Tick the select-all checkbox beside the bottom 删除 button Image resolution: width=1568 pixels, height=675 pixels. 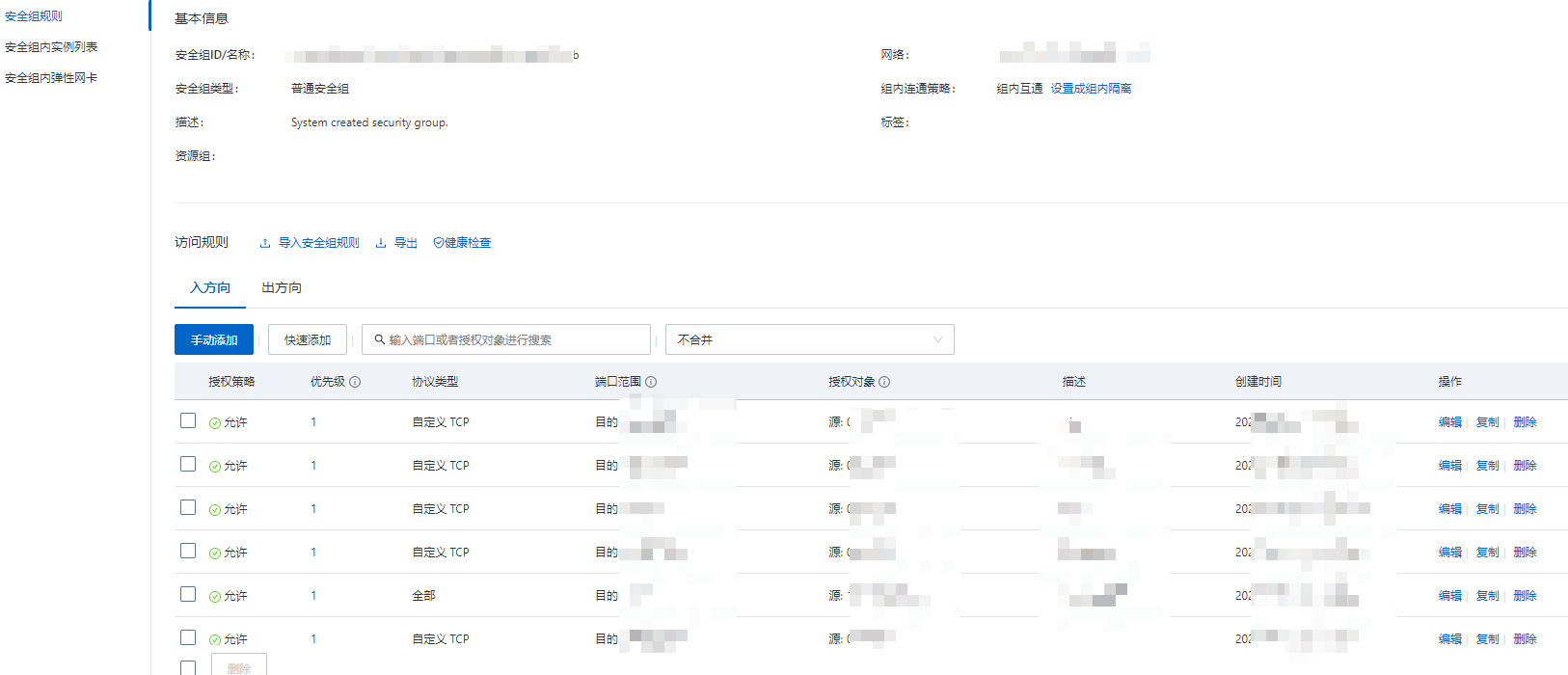click(188, 667)
